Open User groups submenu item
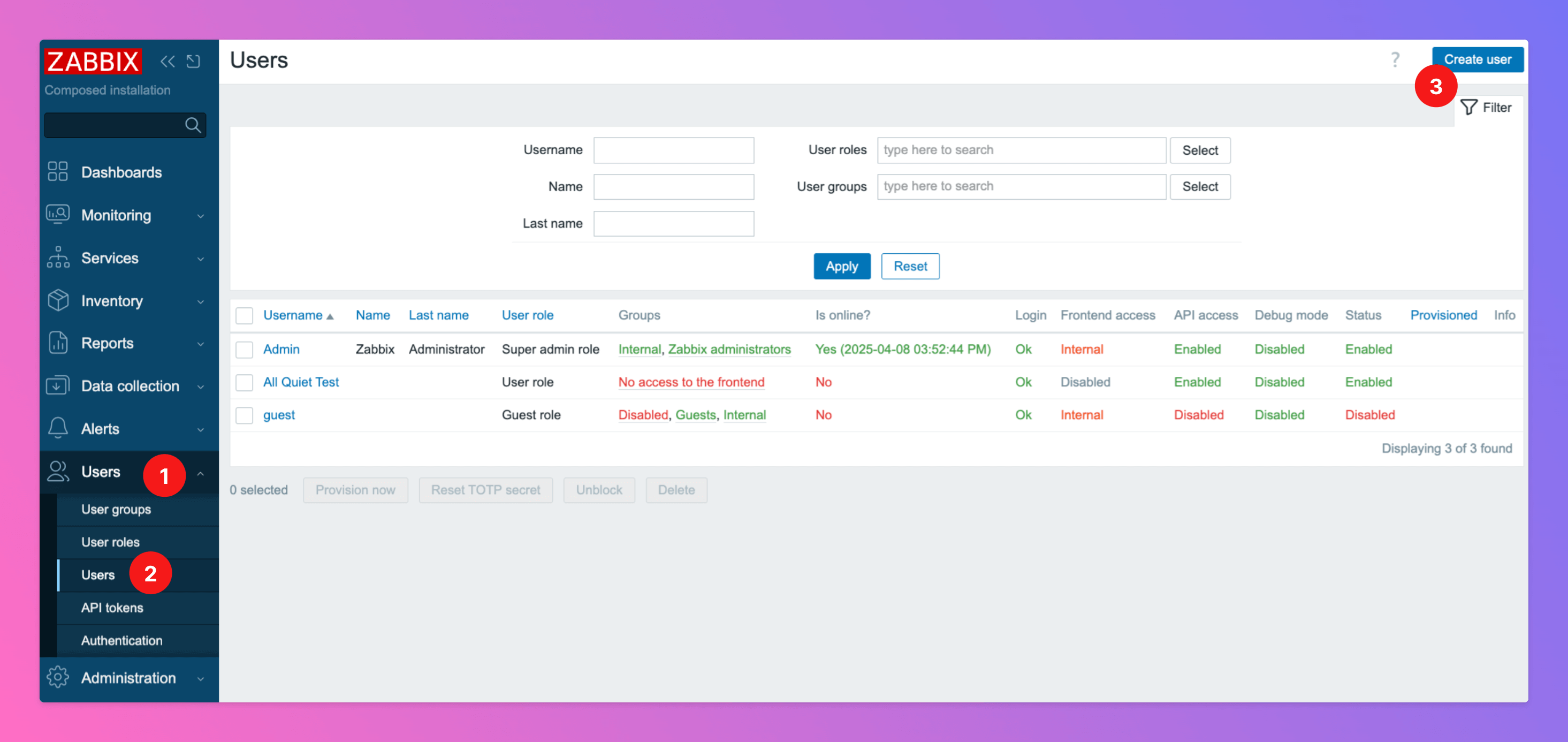The width and height of the screenshot is (1568, 742). click(116, 510)
